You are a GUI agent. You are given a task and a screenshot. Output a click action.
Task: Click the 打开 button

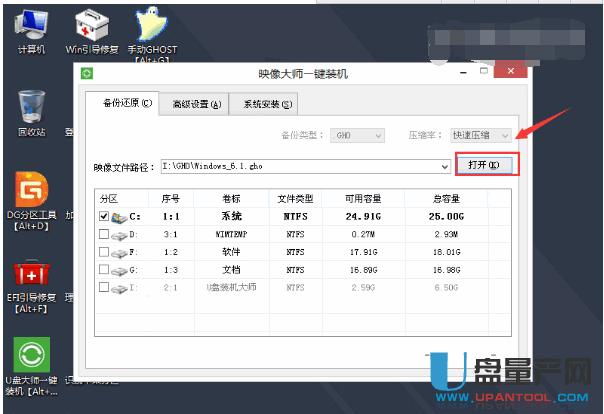coord(487,164)
